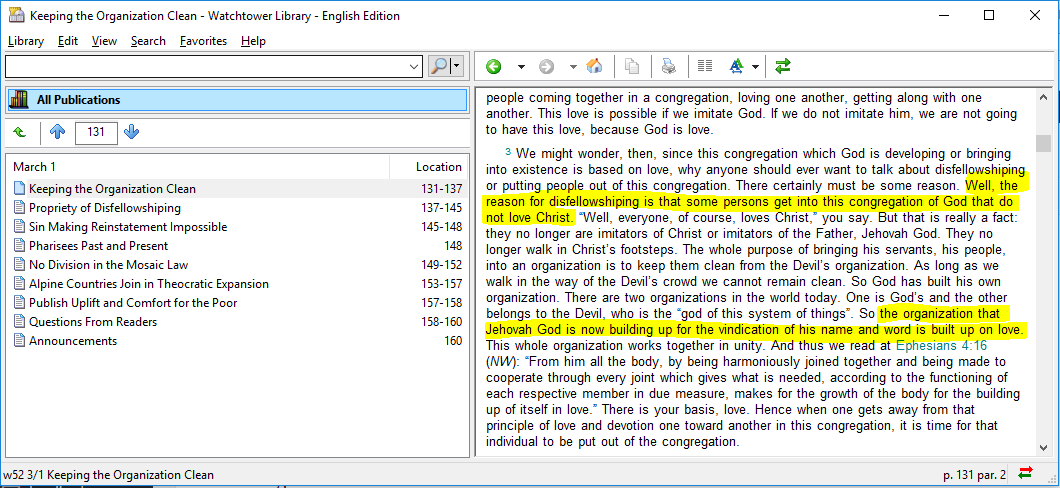Click the magnifying glass Search button
1060x488 pixels.
pos(439,66)
